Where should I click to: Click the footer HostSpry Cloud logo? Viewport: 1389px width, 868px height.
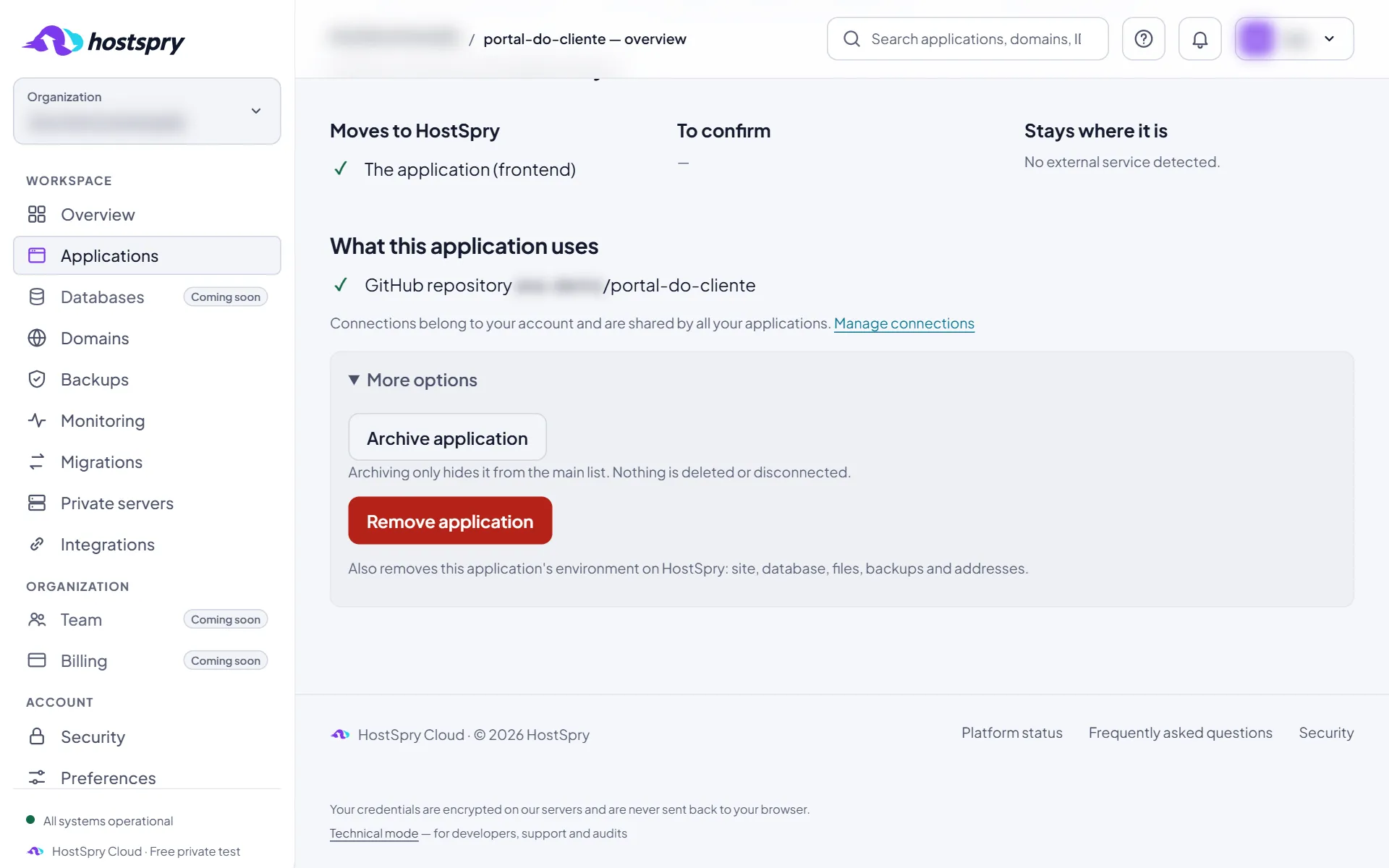(x=340, y=735)
